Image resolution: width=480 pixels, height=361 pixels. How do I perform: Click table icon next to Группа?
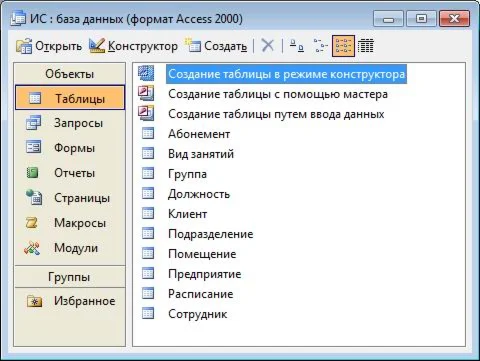click(x=148, y=173)
